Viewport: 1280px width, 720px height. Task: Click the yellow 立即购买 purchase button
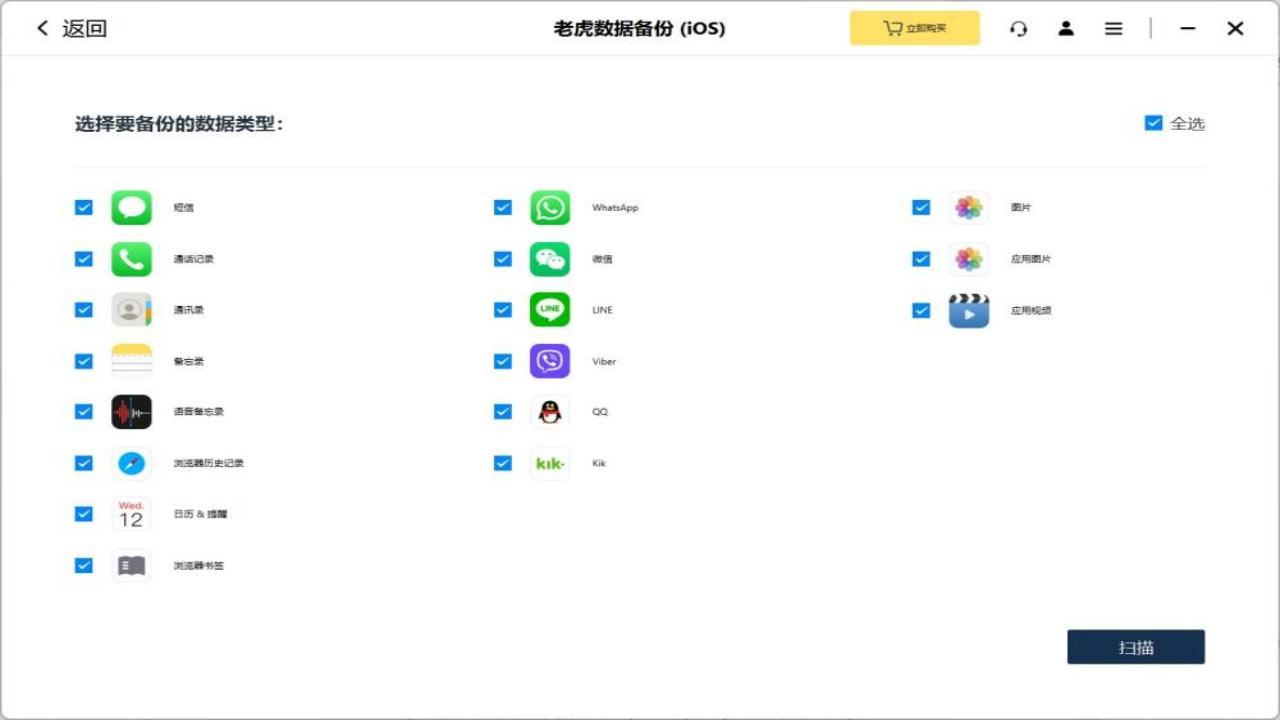click(x=914, y=28)
